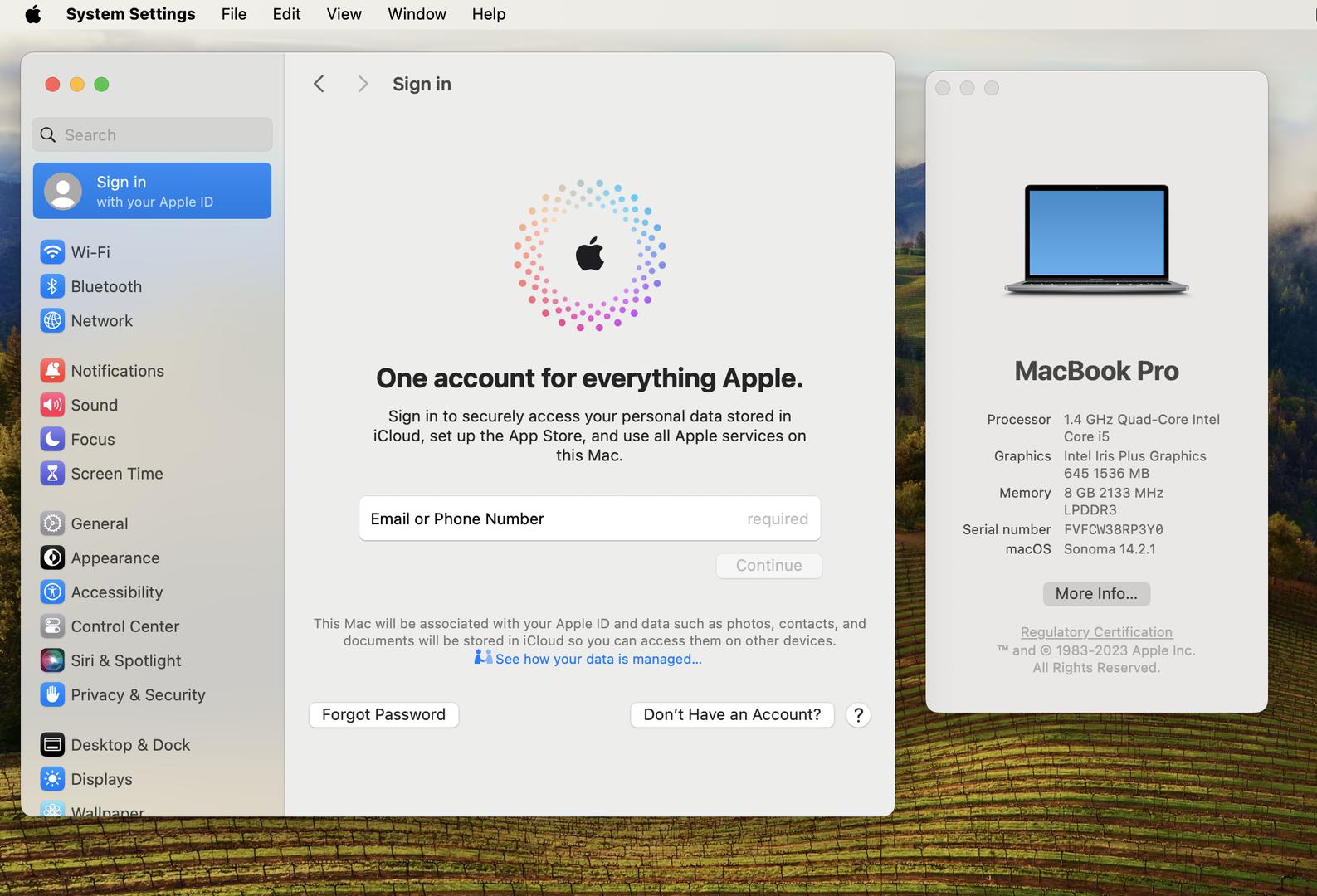Click the Notifications bell icon
This screenshot has height=896, width=1317.
(x=52, y=371)
